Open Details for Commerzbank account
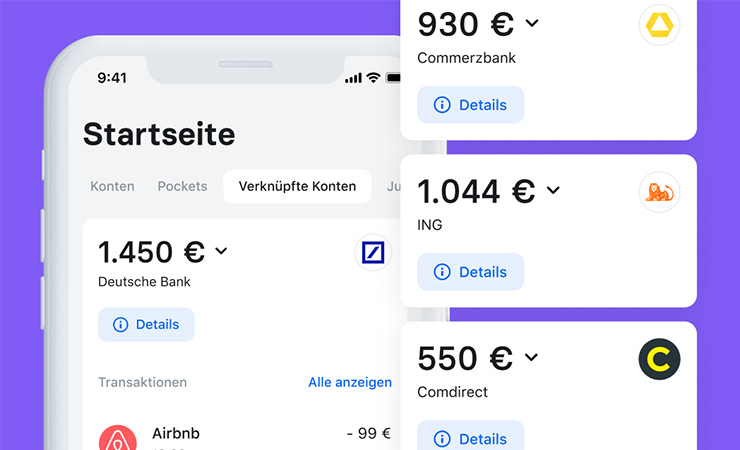 tap(471, 105)
